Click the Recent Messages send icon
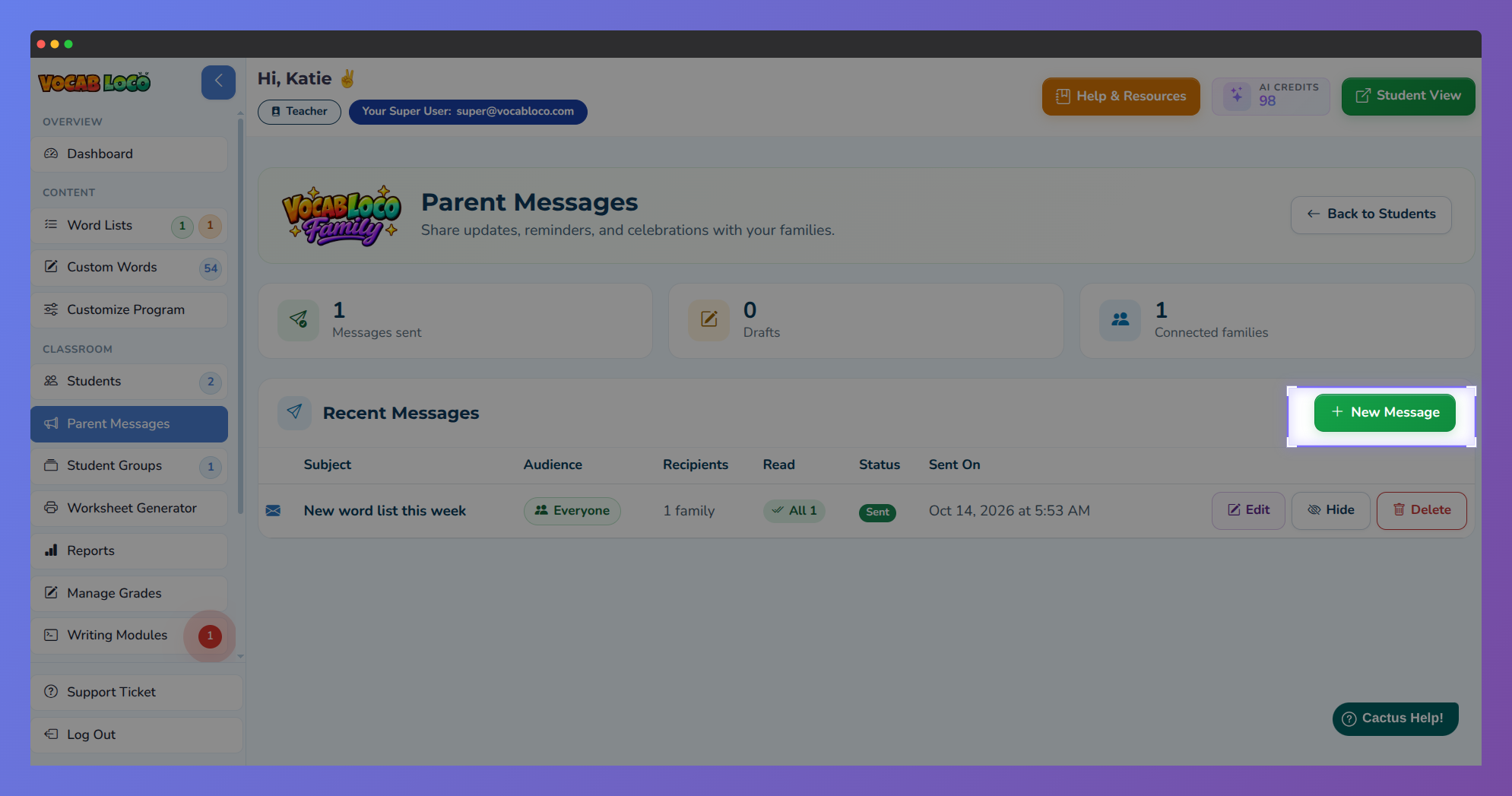 pos(294,413)
